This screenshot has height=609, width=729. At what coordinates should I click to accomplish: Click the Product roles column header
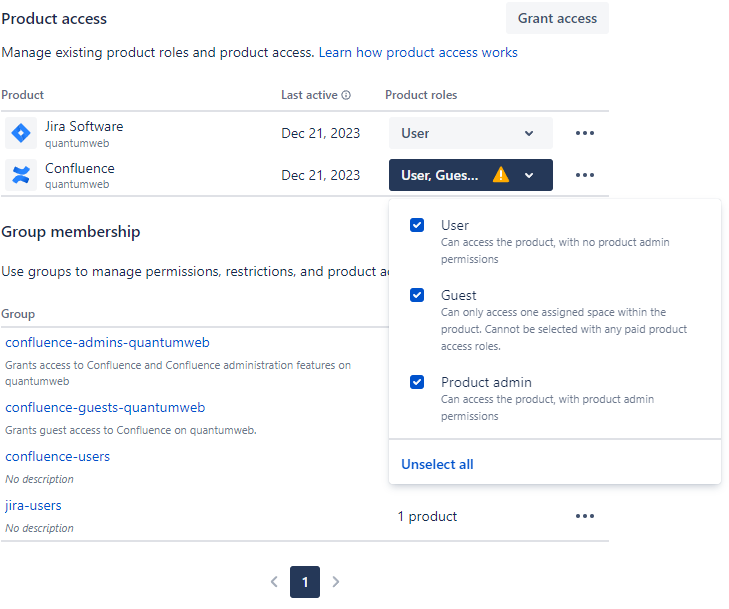421,95
